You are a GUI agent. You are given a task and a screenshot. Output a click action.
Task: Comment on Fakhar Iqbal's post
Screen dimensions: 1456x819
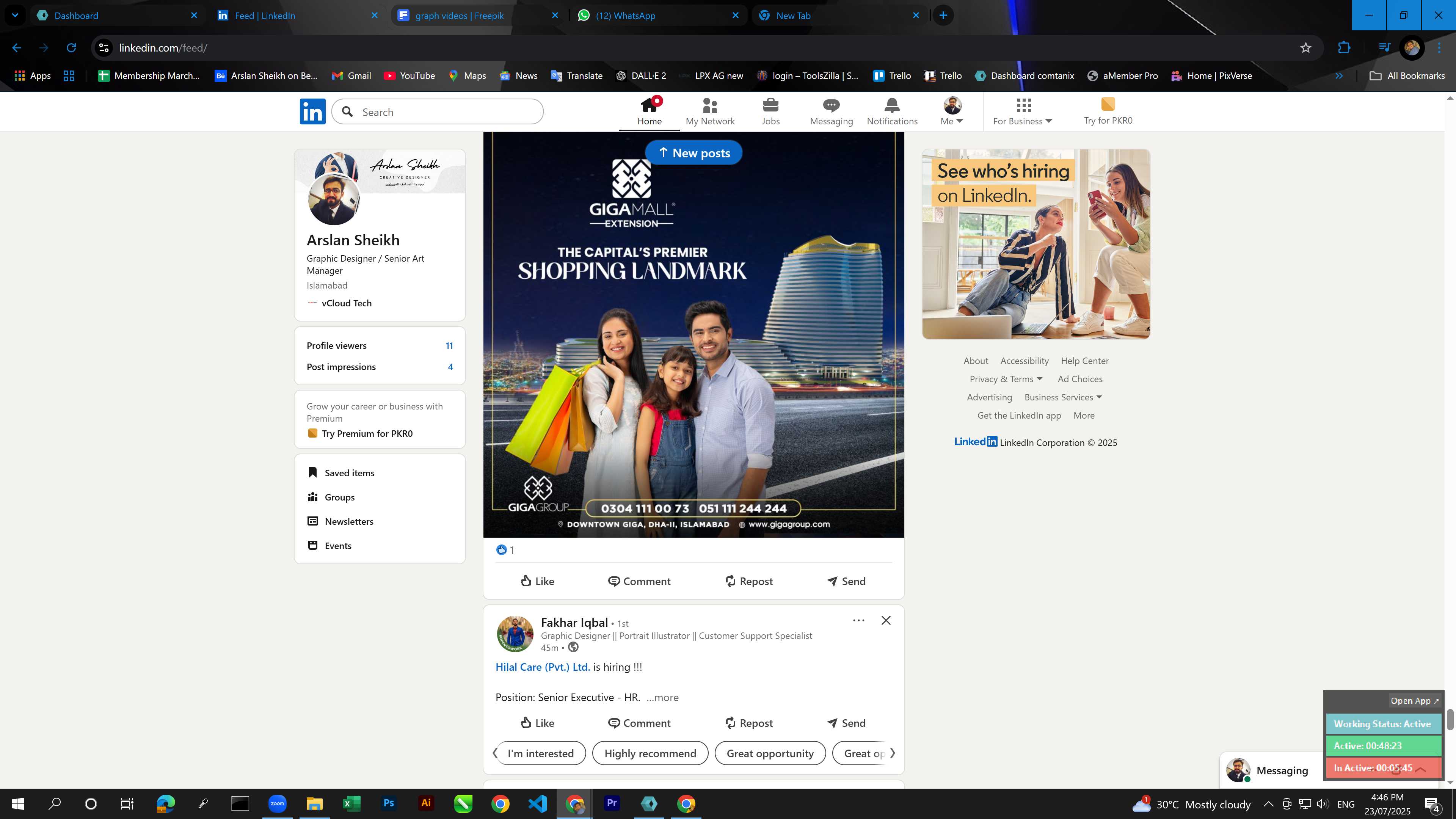click(x=639, y=723)
